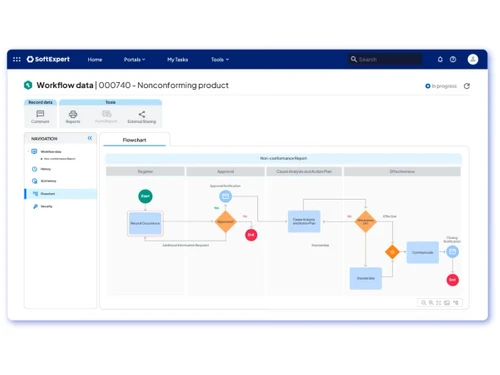Open the Portals dropdown menu
This screenshot has height=375, width=500.
[x=134, y=60]
